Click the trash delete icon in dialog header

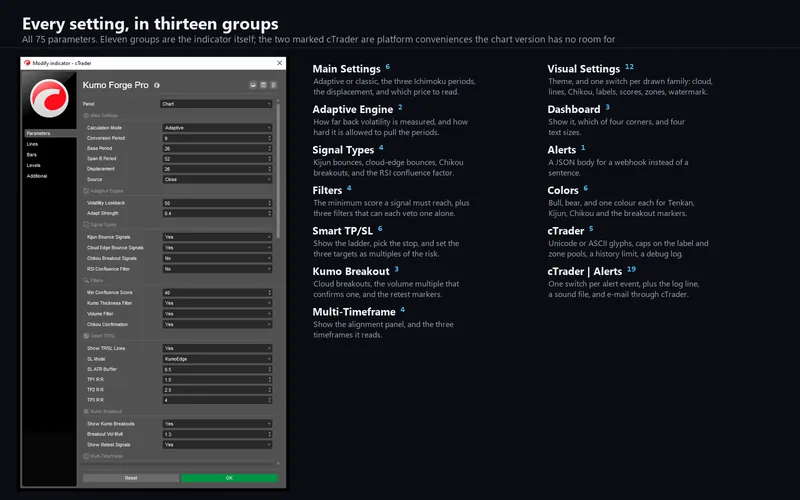click(273, 85)
